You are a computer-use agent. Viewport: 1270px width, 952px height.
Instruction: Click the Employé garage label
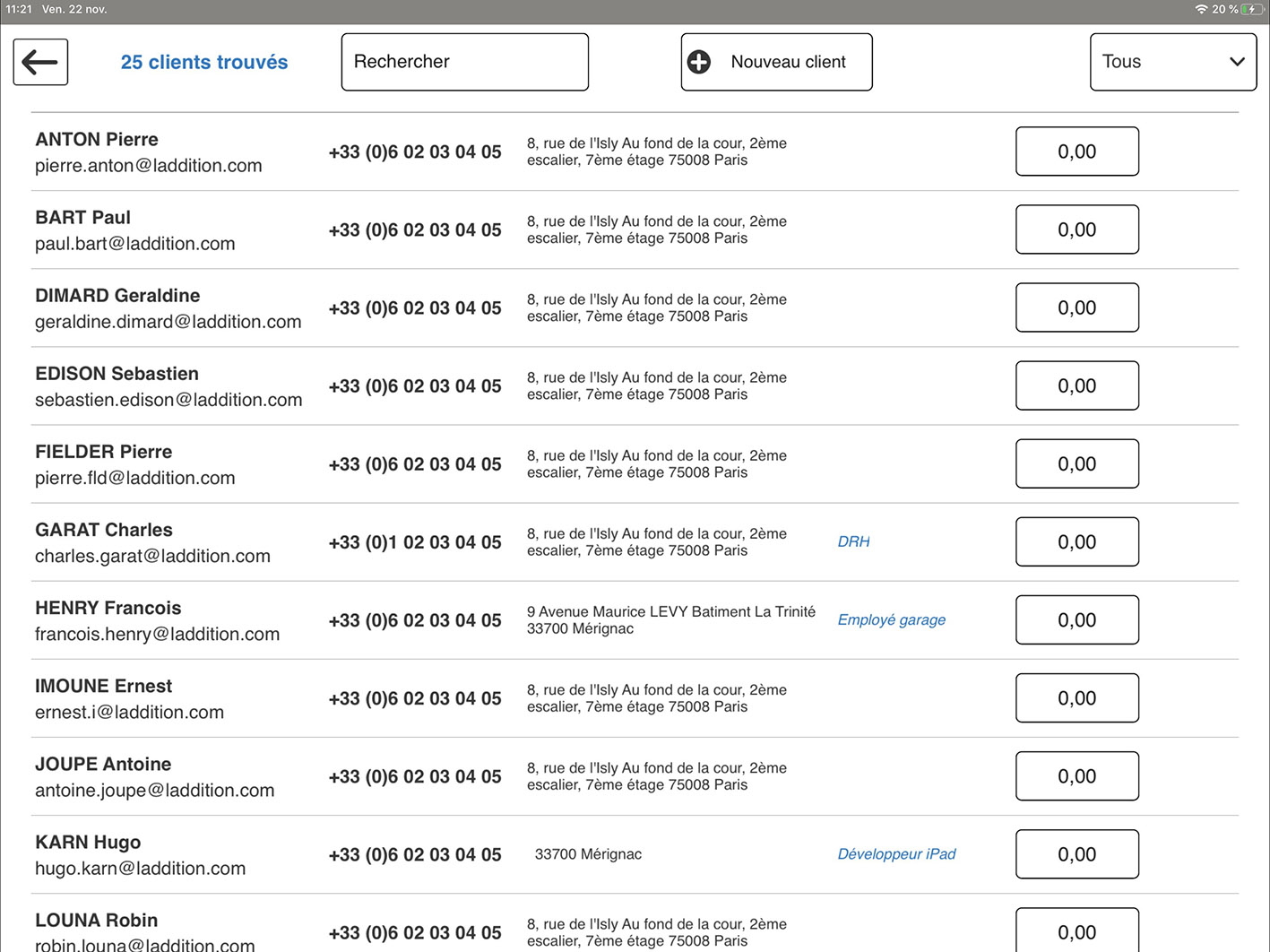[x=891, y=619]
